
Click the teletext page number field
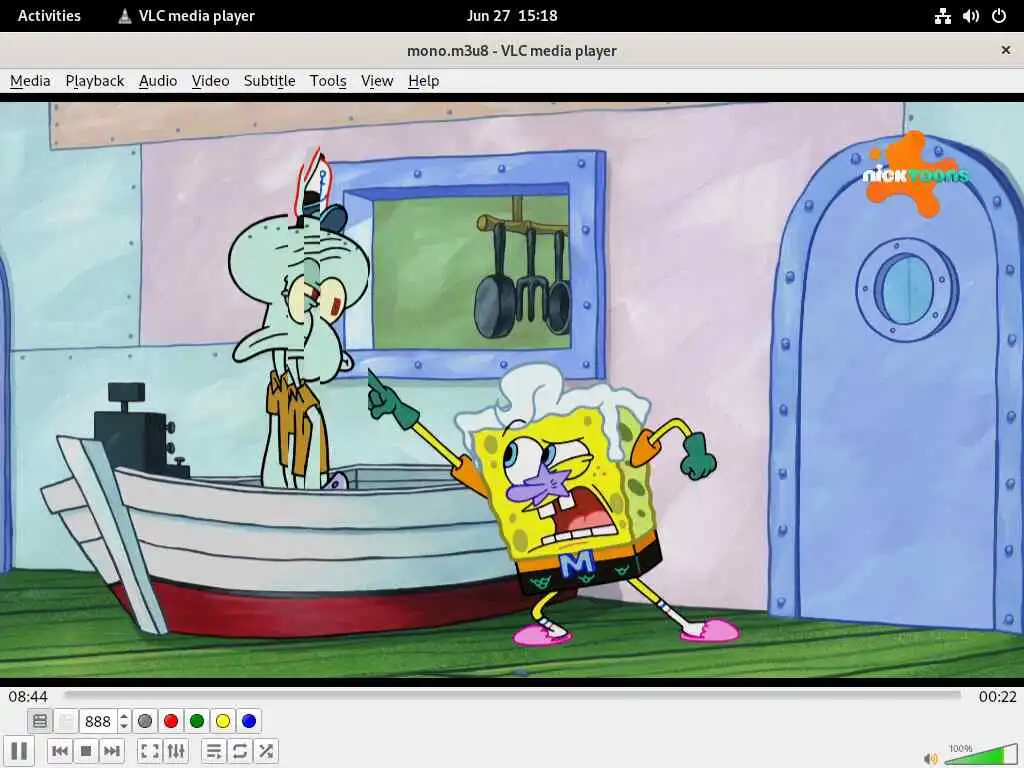[x=98, y=721]
